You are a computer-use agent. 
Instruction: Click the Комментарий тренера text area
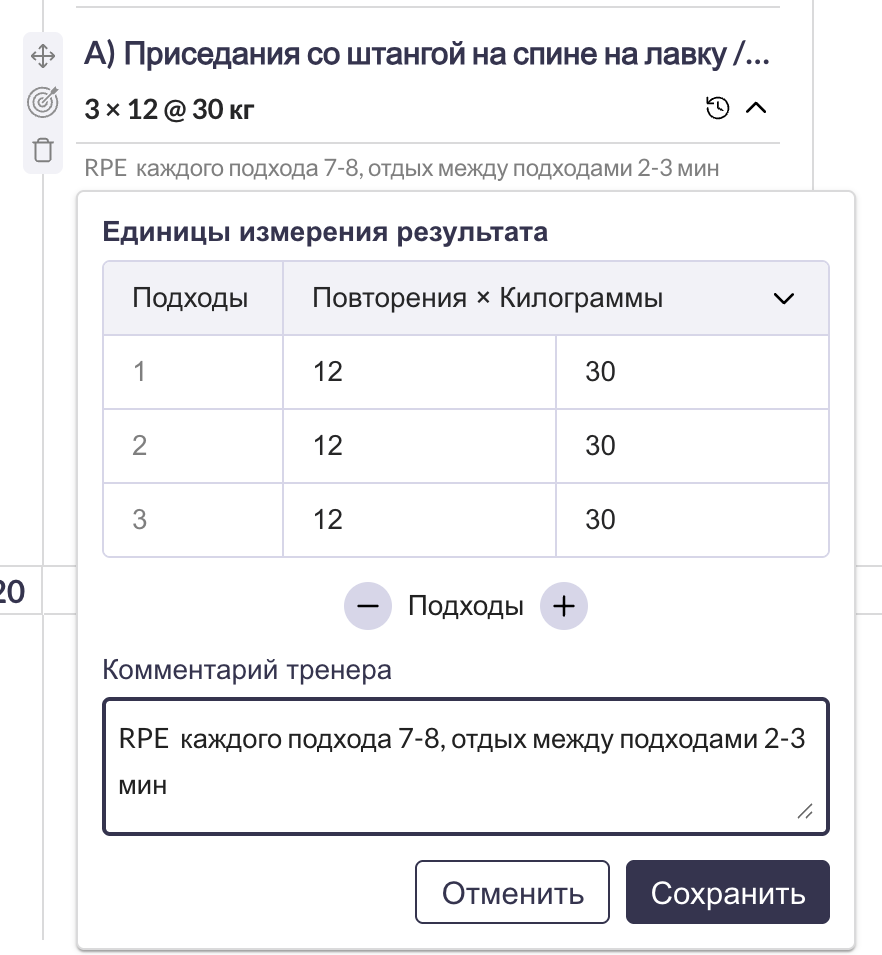pyautogui.click(x=465, y=765)
